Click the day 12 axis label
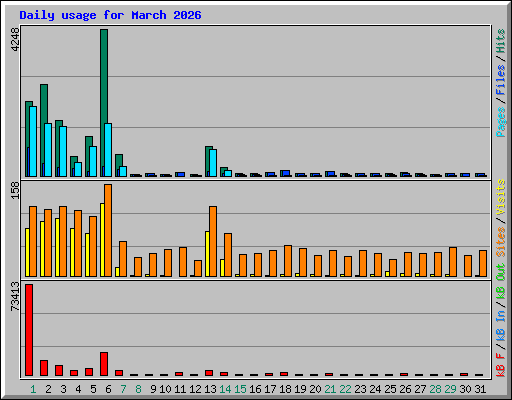512x400 pixels. [x=195, y=389]
